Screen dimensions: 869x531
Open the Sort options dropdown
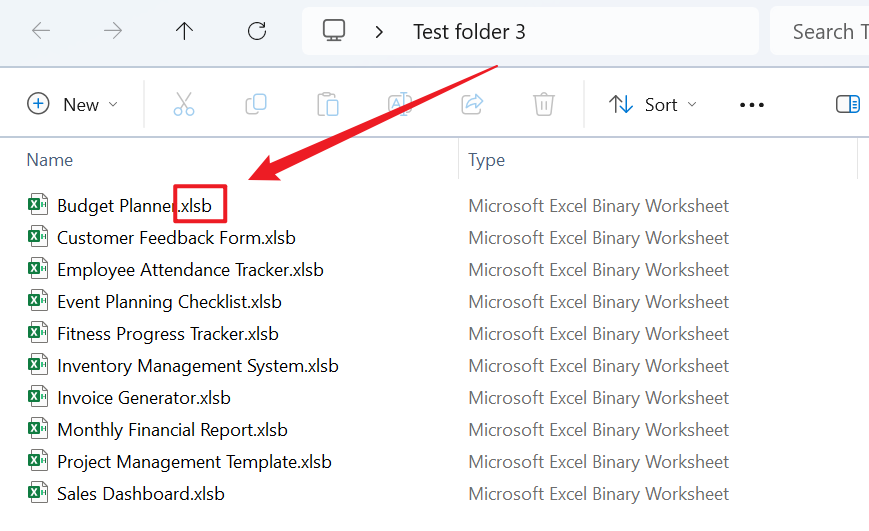(x=653, y=104)
